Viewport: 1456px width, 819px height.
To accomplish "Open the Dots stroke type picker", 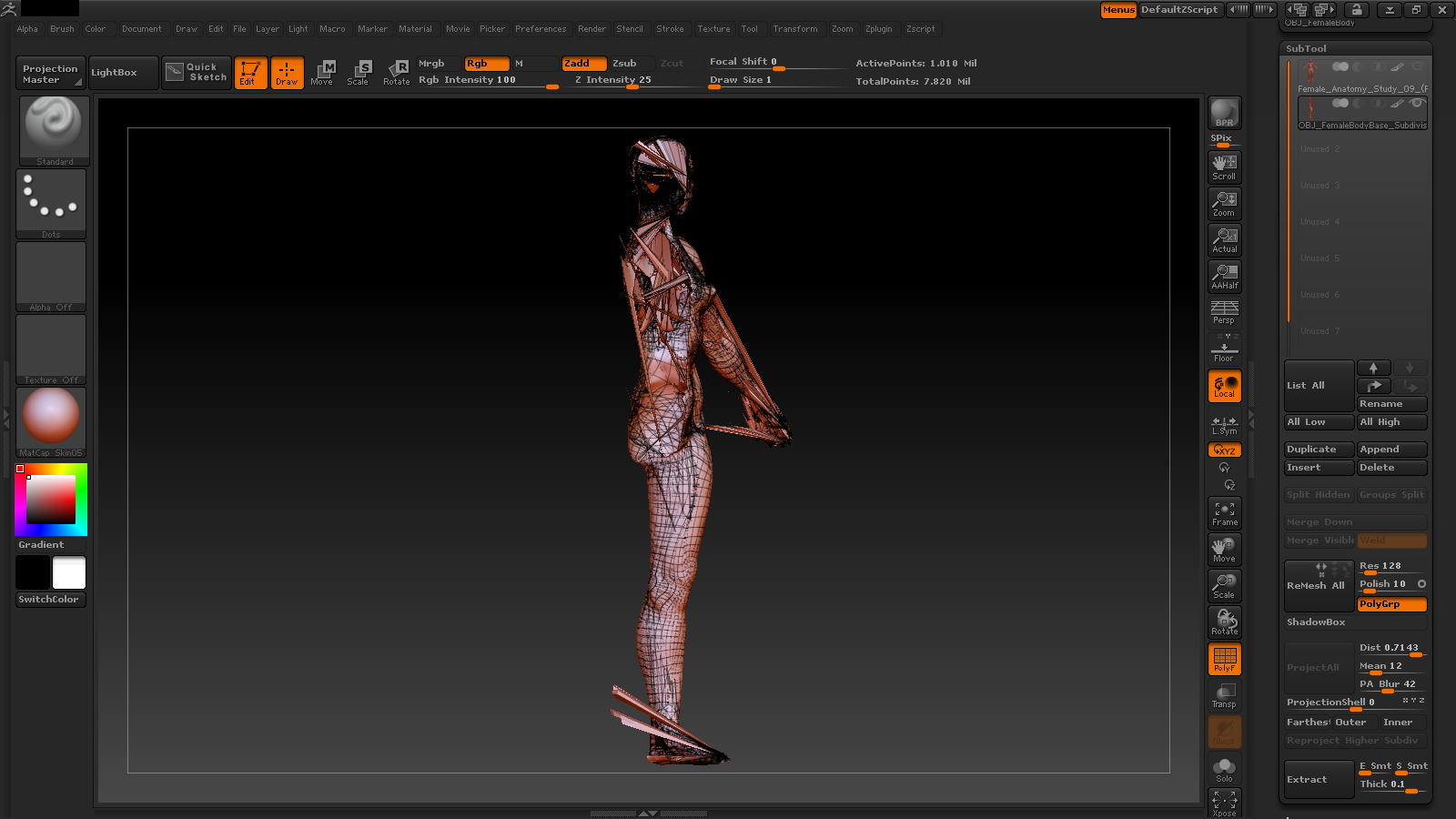I will pos(51,203).
